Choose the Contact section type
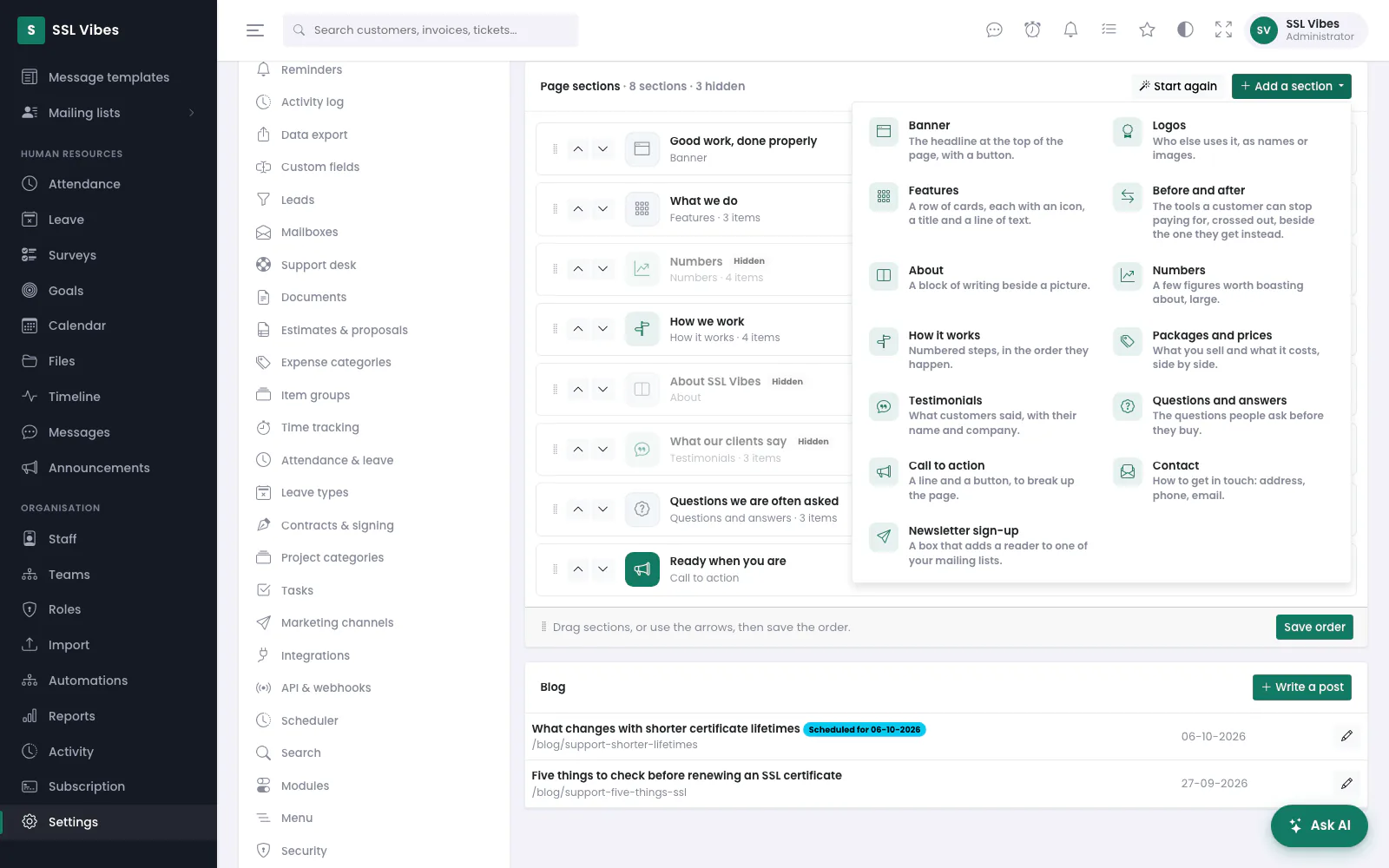This screenshot has width=1389, height=868. tap(1225, 479)
